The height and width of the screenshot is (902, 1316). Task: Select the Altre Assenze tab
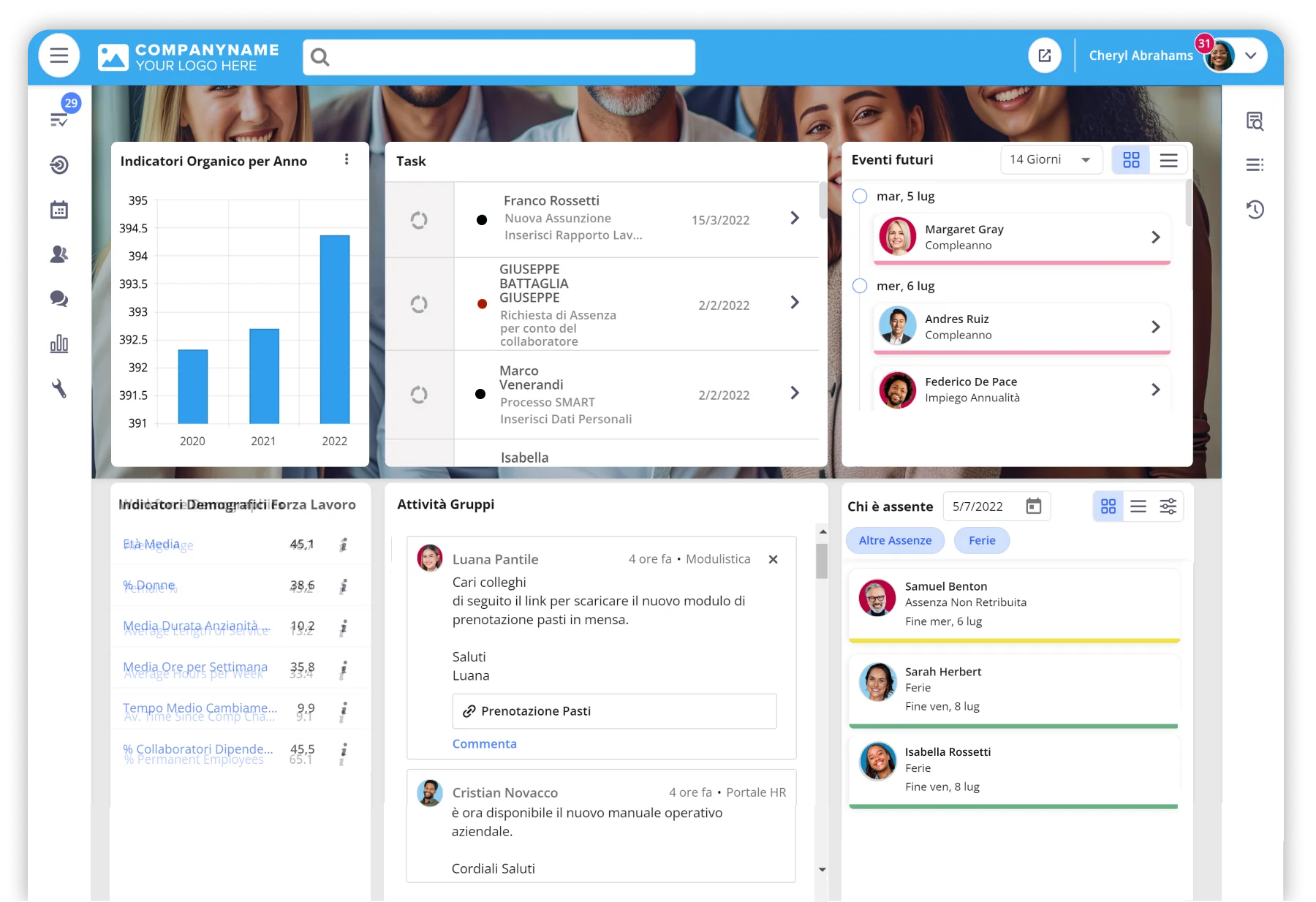(895, 540)
